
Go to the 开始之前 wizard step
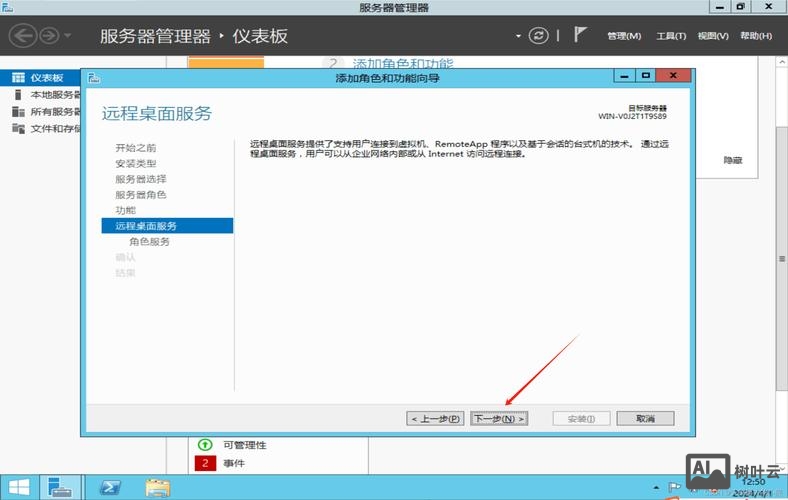click(x=136, y=148)
